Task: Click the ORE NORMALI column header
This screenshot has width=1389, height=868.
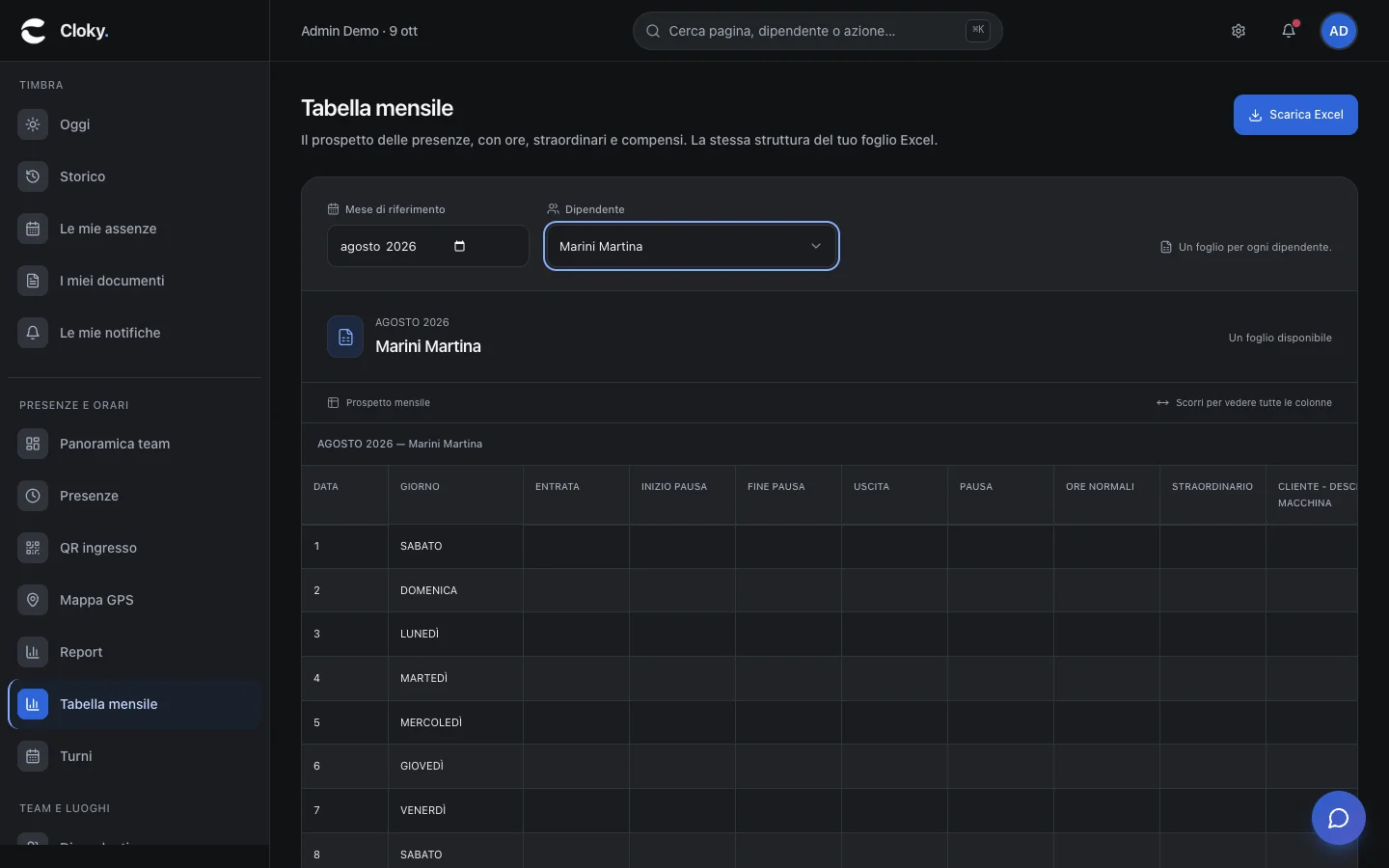Action: [x=1106, y=495]
